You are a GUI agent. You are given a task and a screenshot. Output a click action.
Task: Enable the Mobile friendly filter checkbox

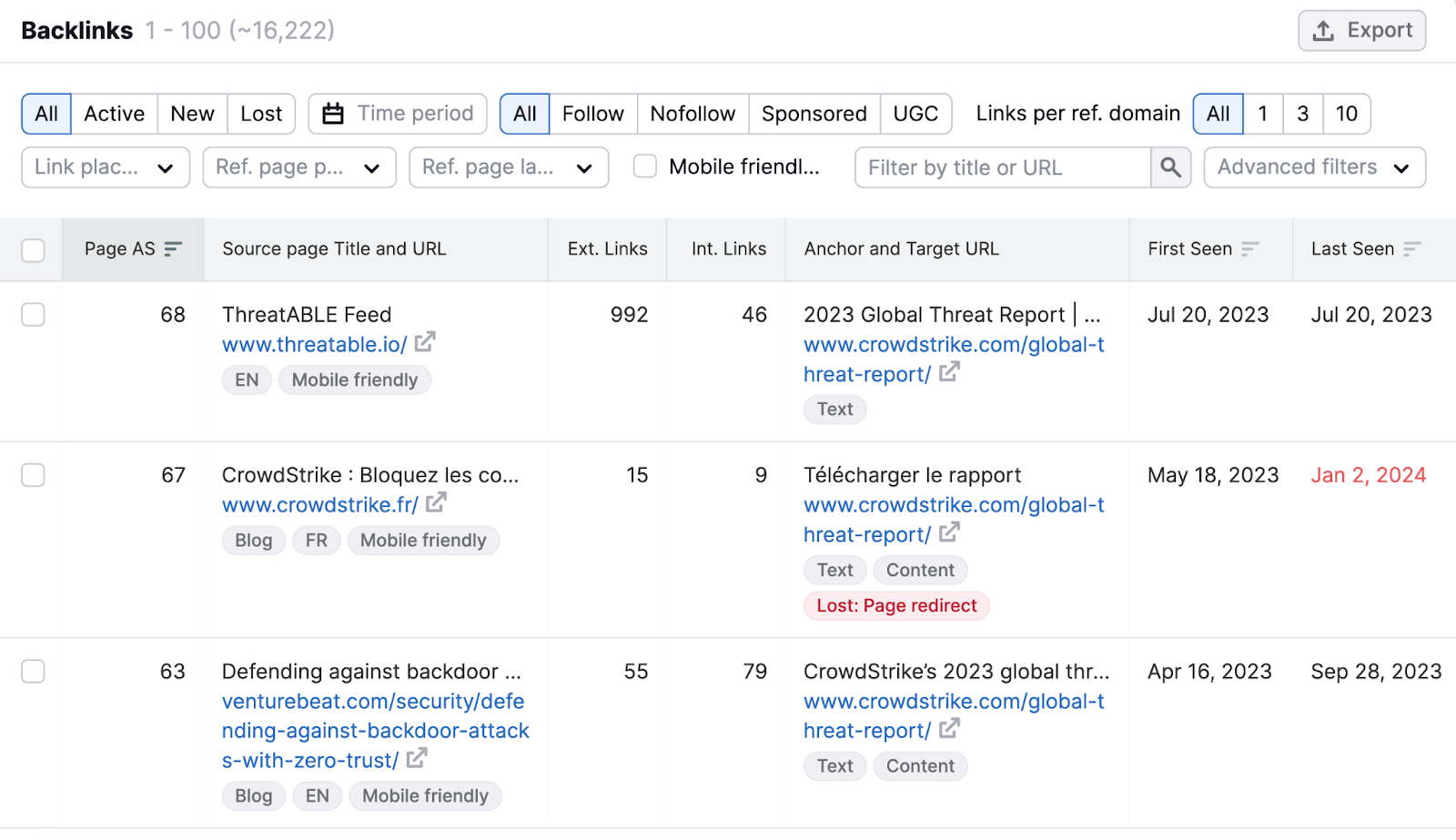click(x=645, y=167)
